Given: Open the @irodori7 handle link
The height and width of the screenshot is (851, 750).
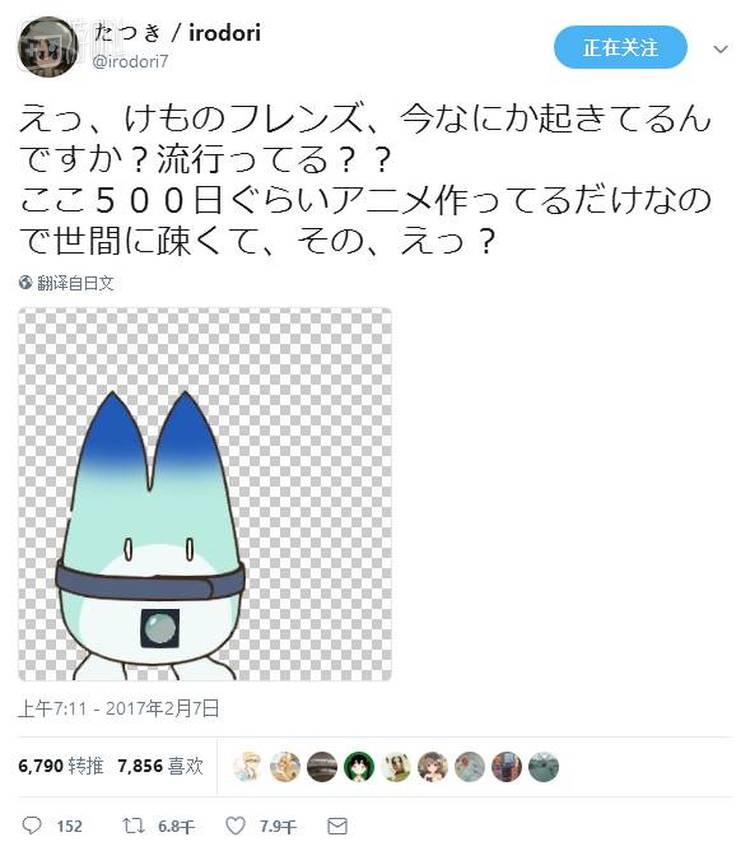Looking at the screenshot, I should 130,61.
